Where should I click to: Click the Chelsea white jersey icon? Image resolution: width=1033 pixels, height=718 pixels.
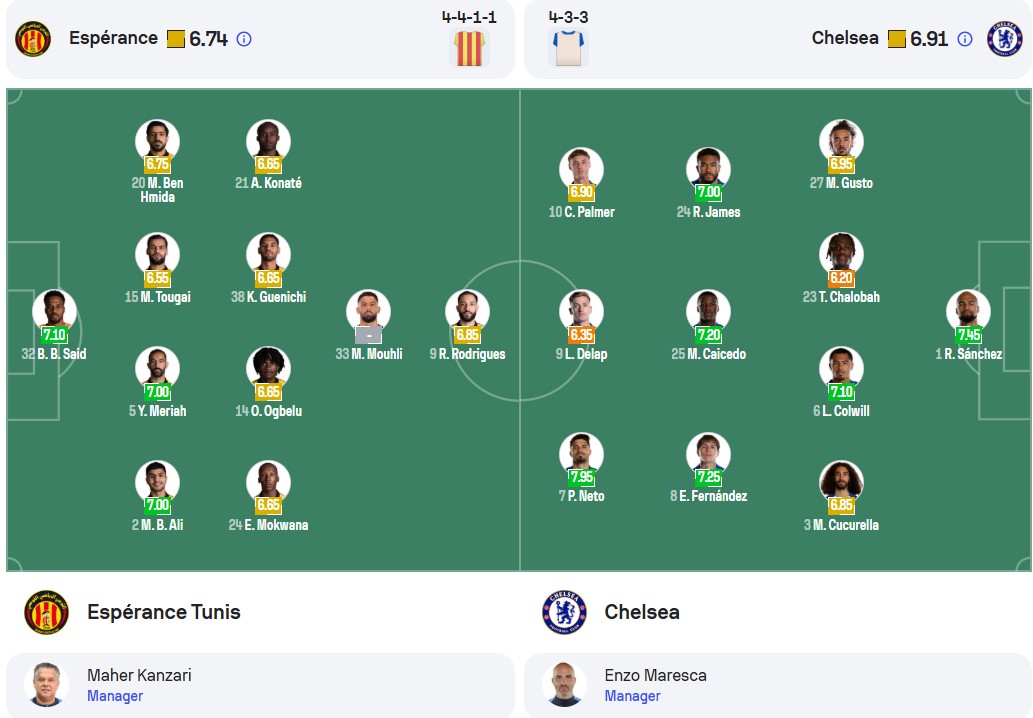point(568,48)
